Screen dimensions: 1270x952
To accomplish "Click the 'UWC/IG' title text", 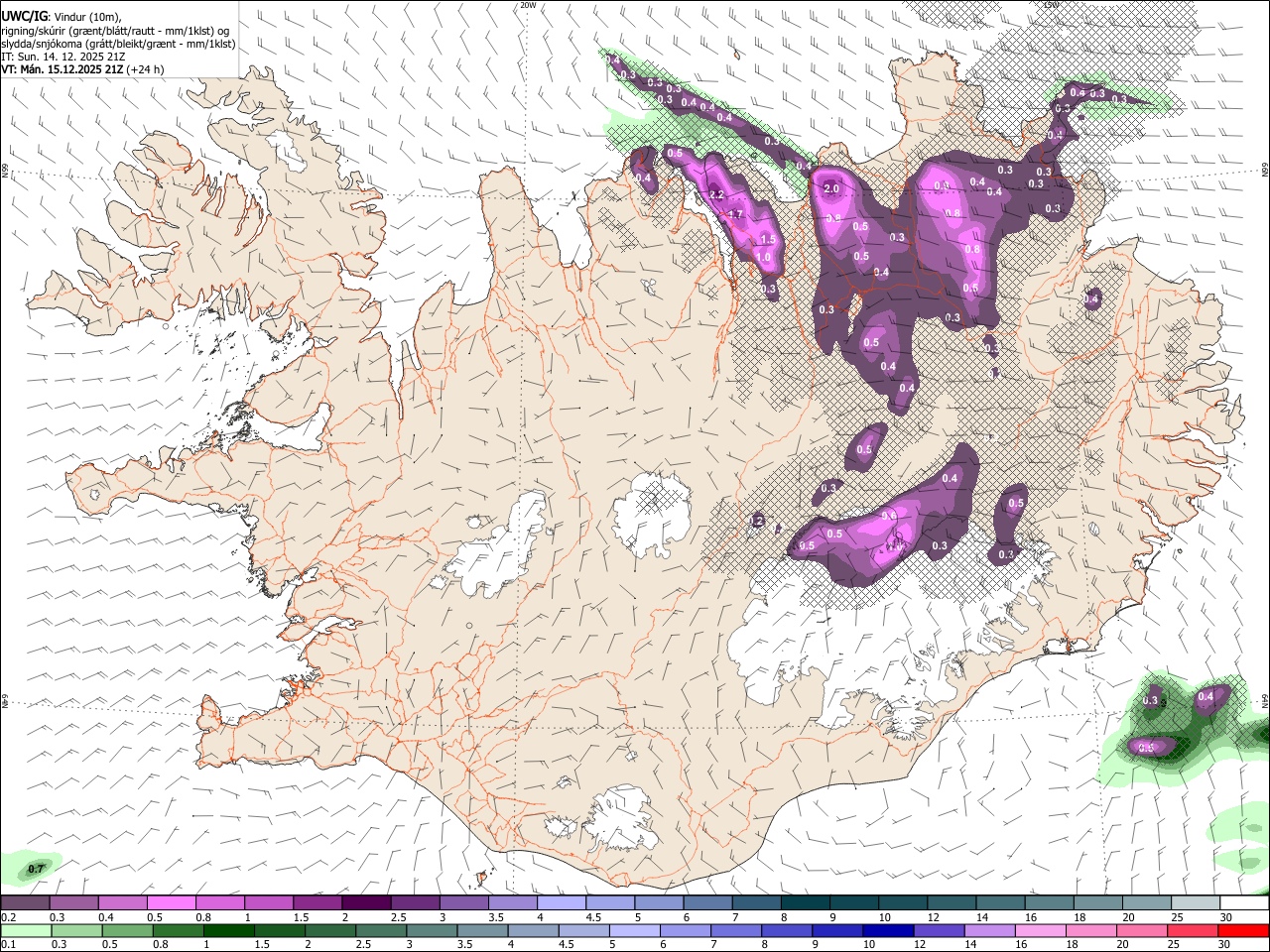I will coord(24,17).
